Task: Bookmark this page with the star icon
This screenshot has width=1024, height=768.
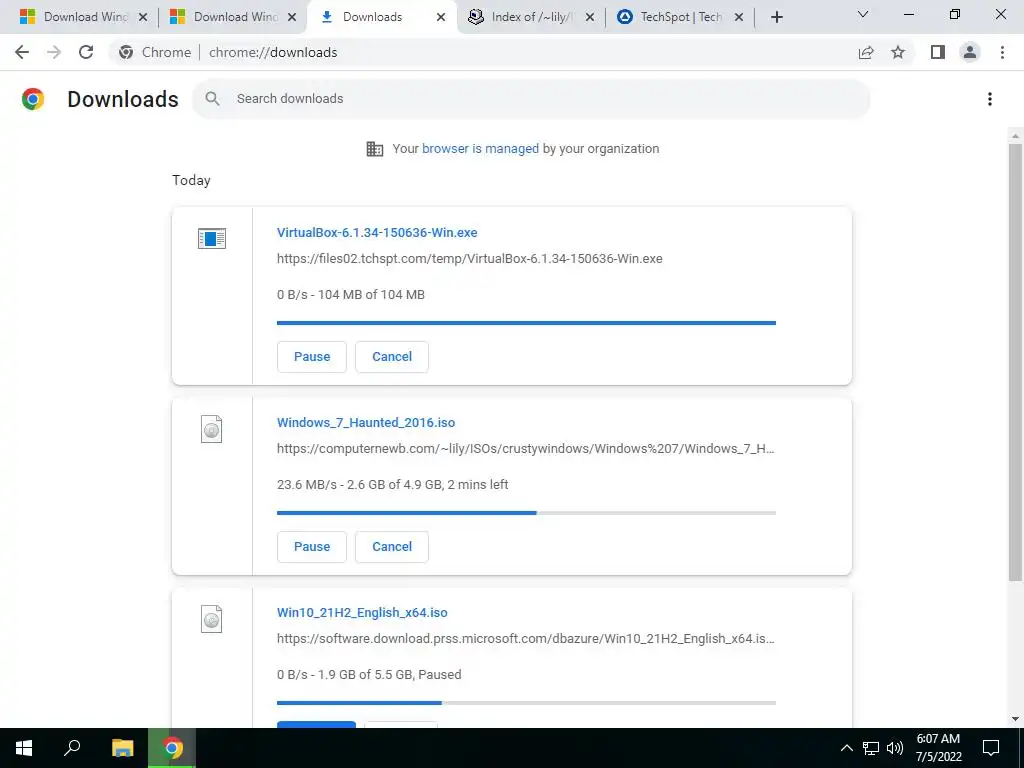Action: click(x=898, y=52)
